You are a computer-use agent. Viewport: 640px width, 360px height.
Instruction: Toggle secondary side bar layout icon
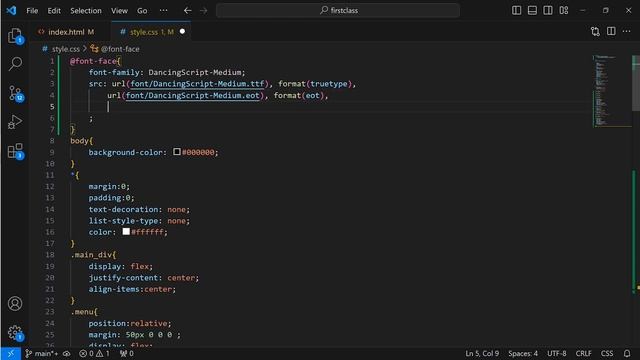point(548,10)
